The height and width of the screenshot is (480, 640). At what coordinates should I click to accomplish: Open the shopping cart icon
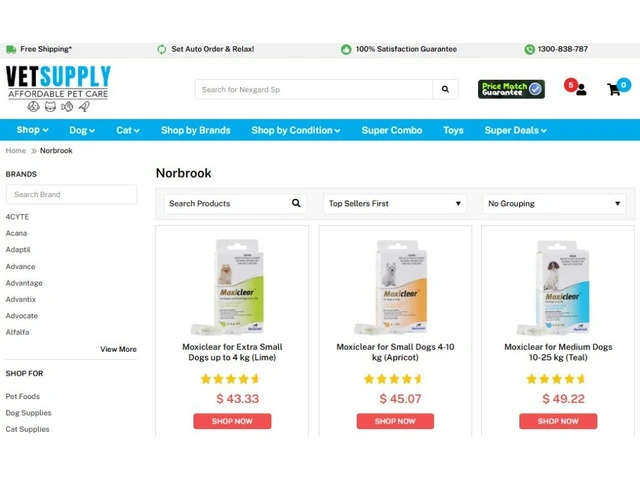[613, 89]
